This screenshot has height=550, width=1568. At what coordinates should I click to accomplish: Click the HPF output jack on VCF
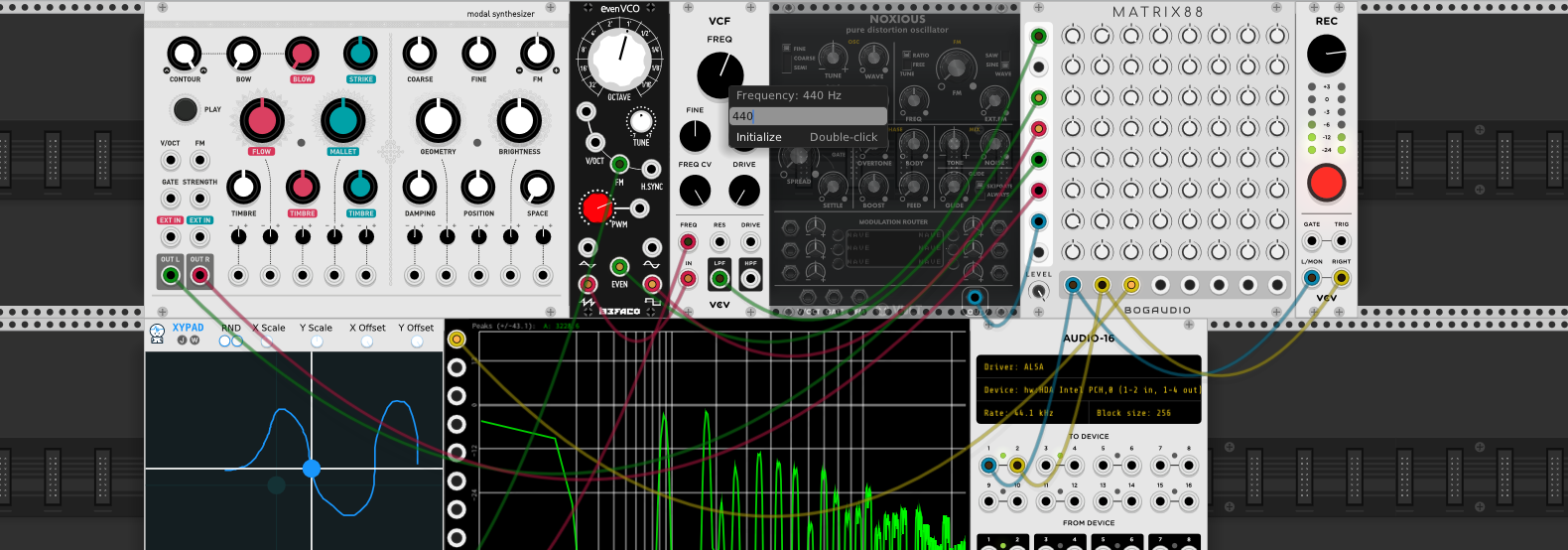coord(751,279)
